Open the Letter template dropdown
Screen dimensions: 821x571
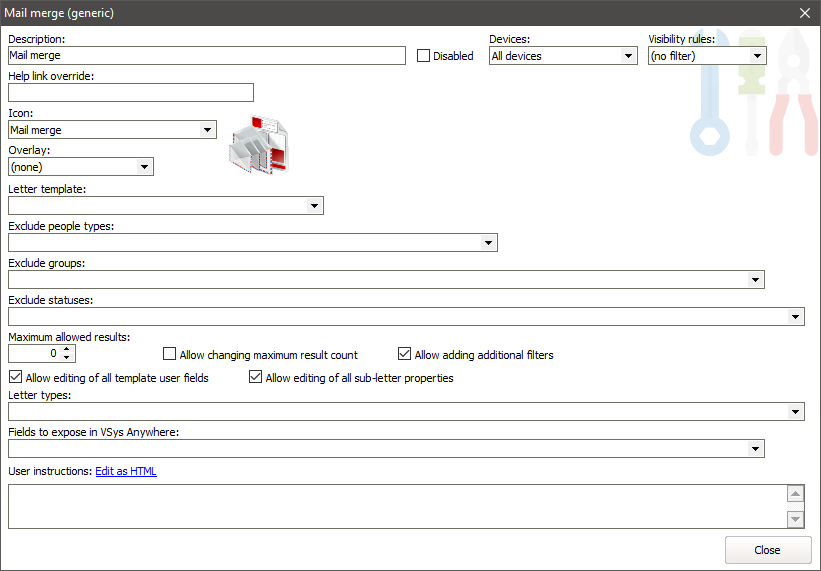(314, 206)
